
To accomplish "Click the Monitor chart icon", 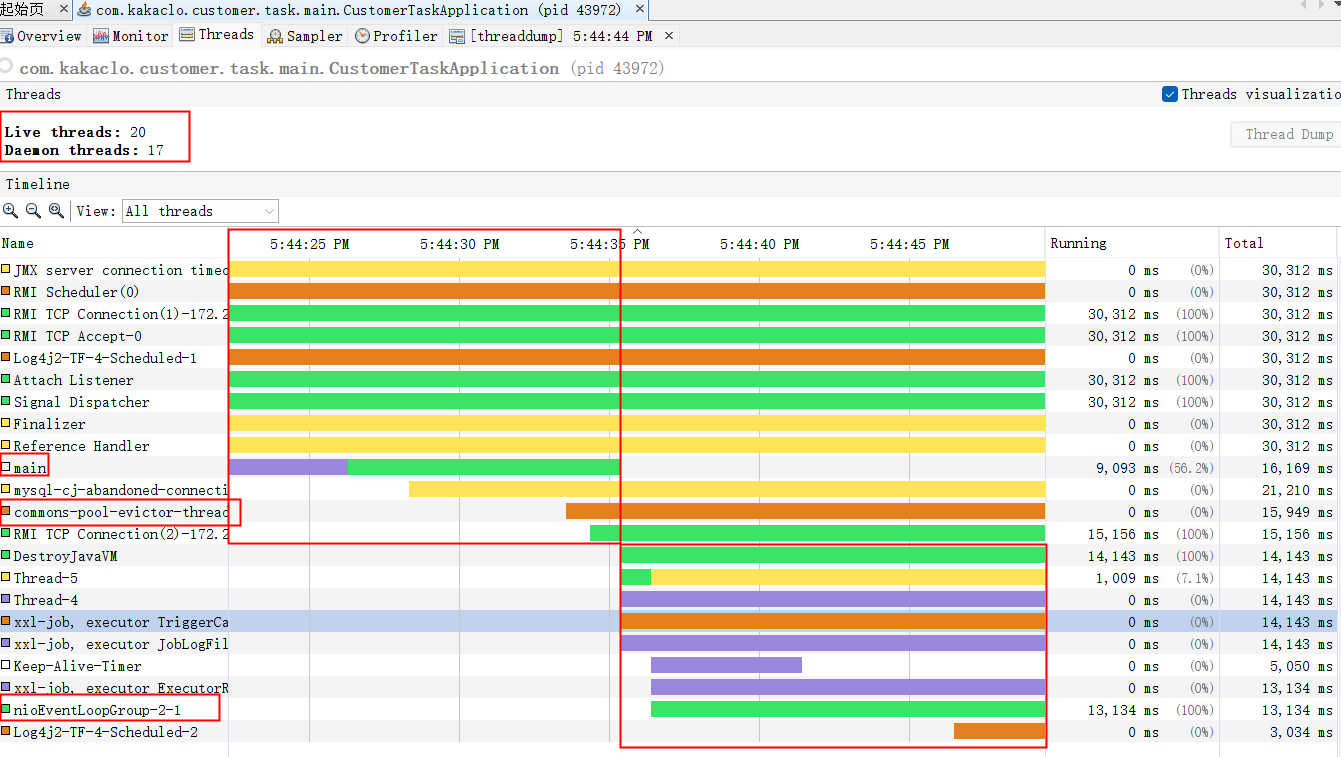I will tap(101, 36).
